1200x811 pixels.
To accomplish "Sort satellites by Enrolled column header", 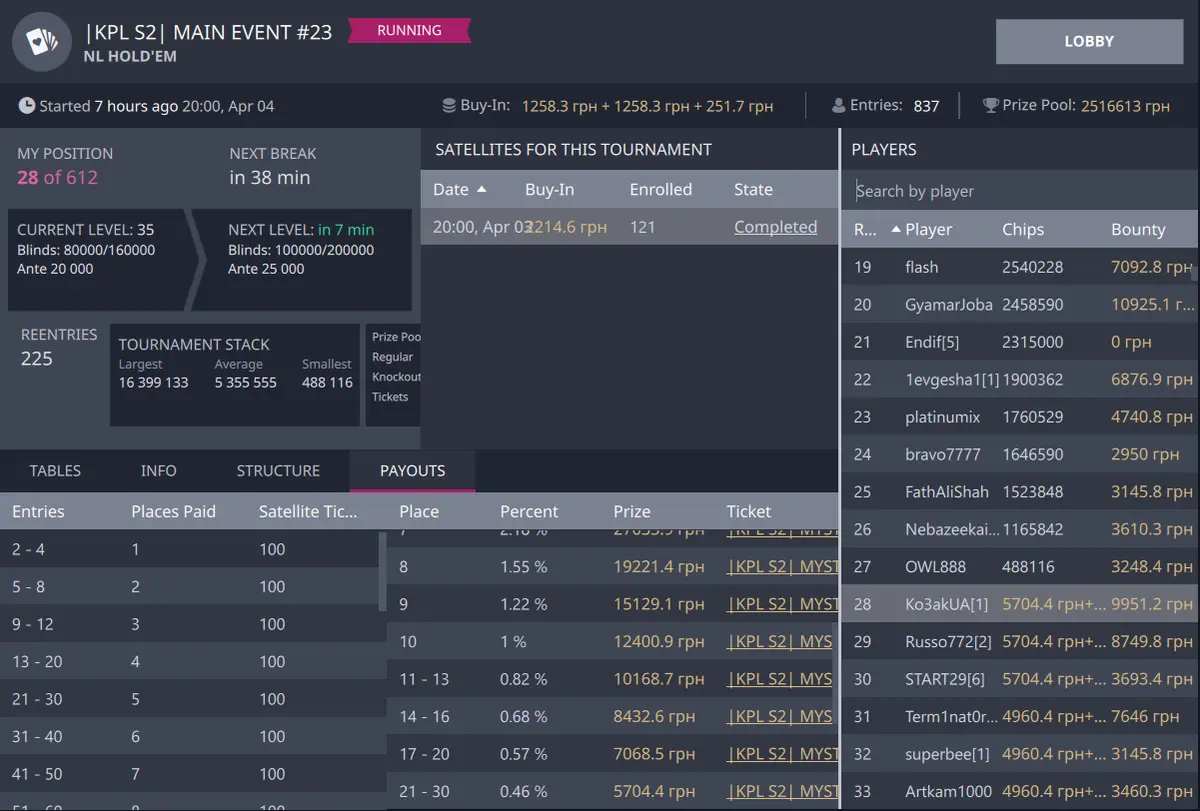I will tap(660, 189).
